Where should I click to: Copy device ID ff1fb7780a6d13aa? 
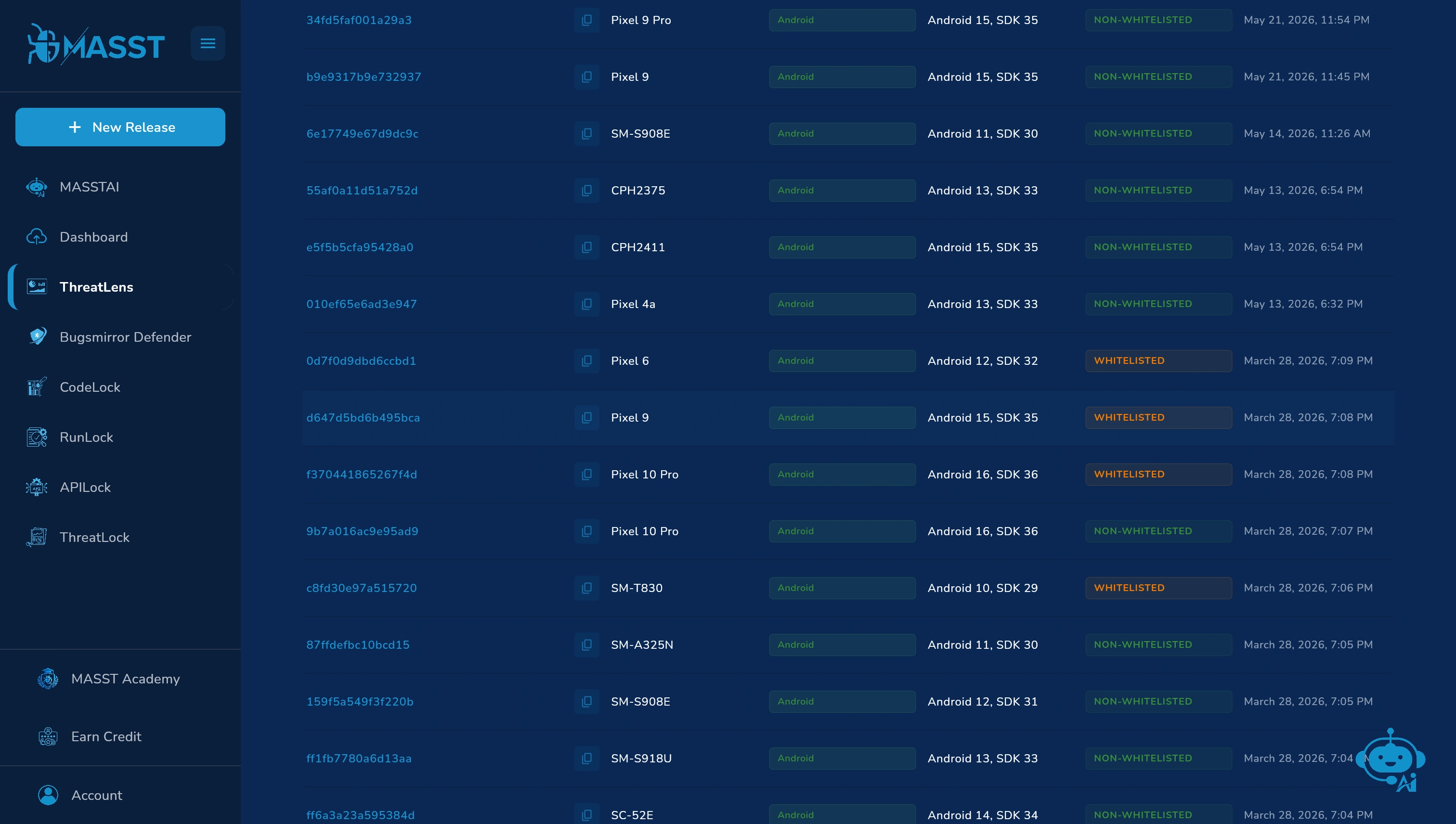[587, 759]
